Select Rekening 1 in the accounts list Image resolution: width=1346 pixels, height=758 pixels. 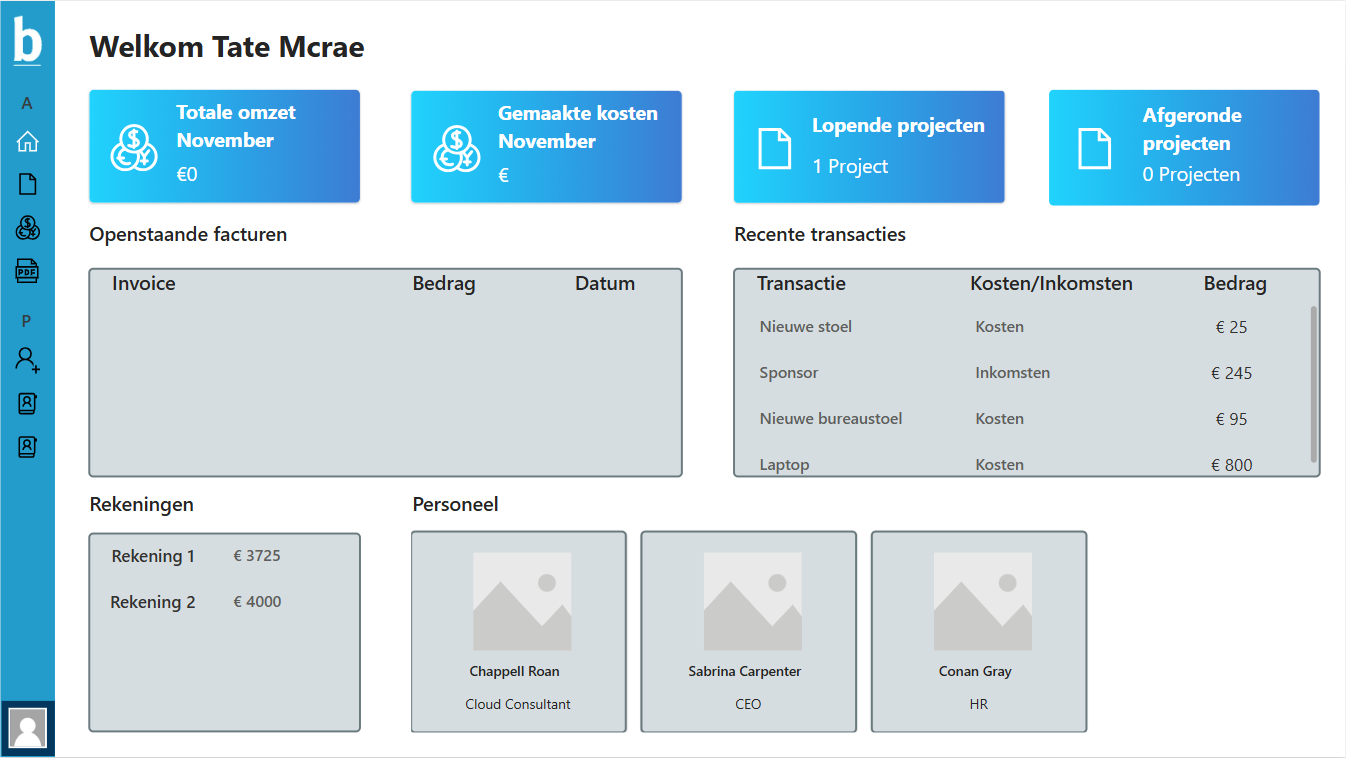coord(153,556)
